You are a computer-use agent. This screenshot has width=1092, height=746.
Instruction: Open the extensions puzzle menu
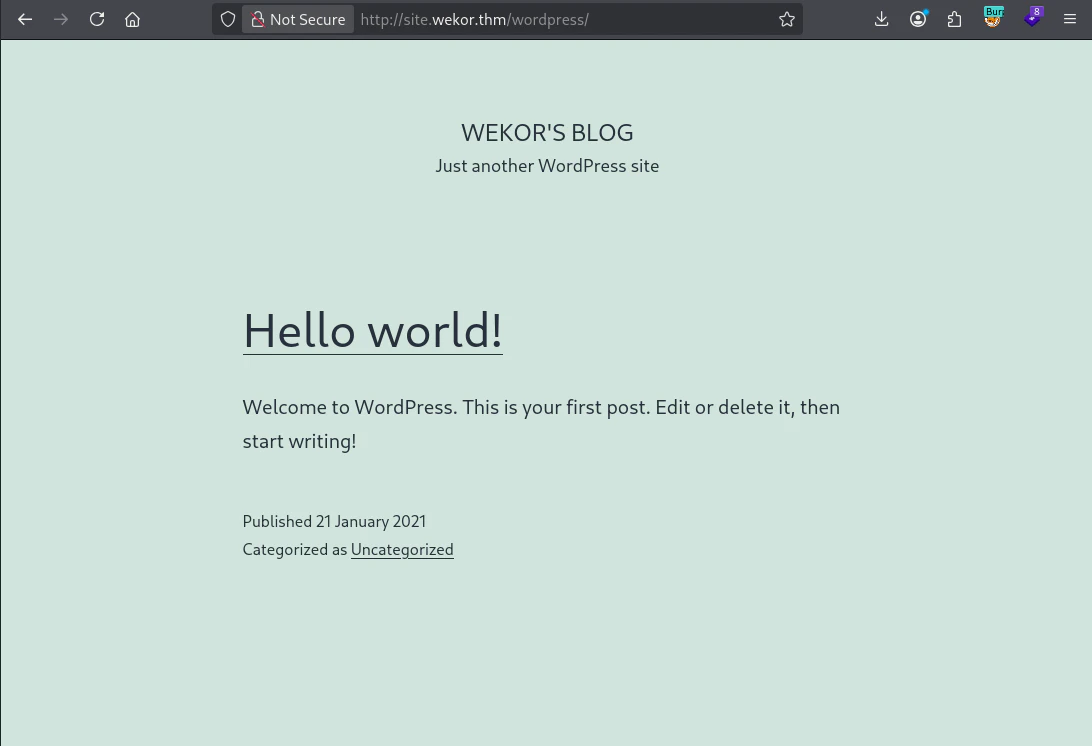coord(955,20)
